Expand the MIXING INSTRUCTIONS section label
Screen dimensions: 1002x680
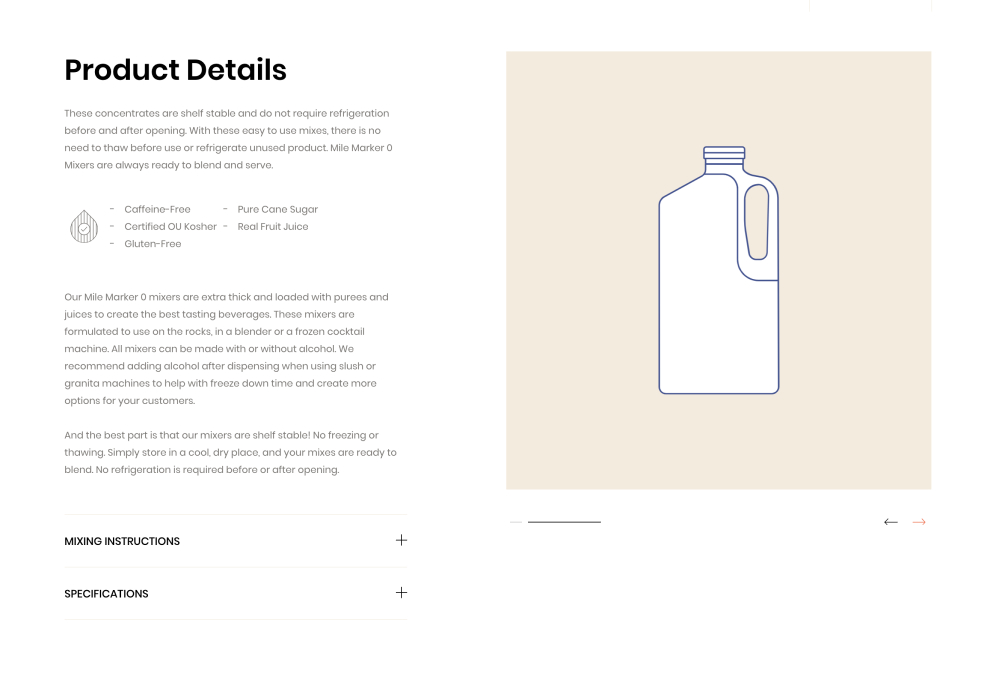pos(122,541)
